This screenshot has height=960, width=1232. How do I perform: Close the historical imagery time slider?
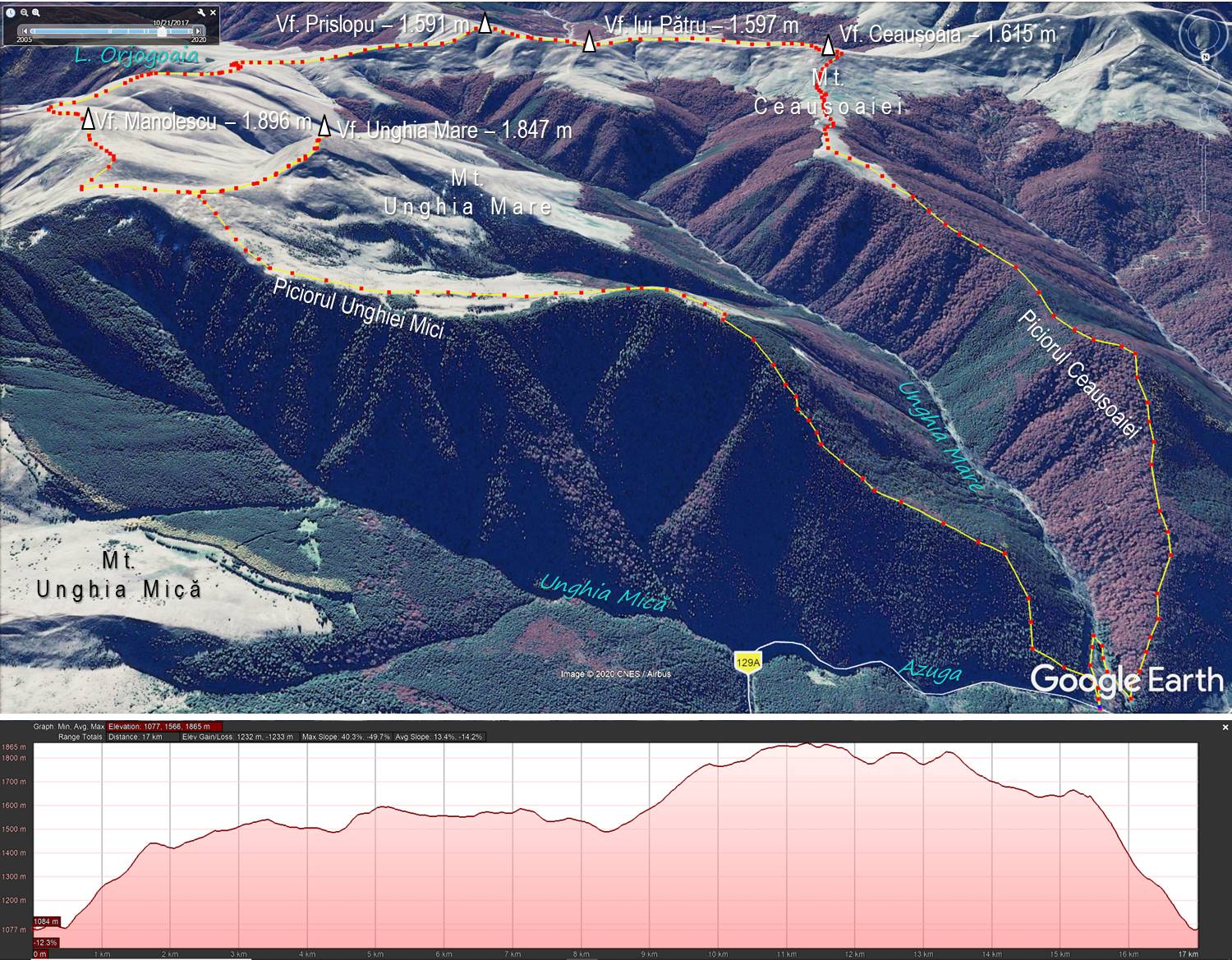pos(214,12)
